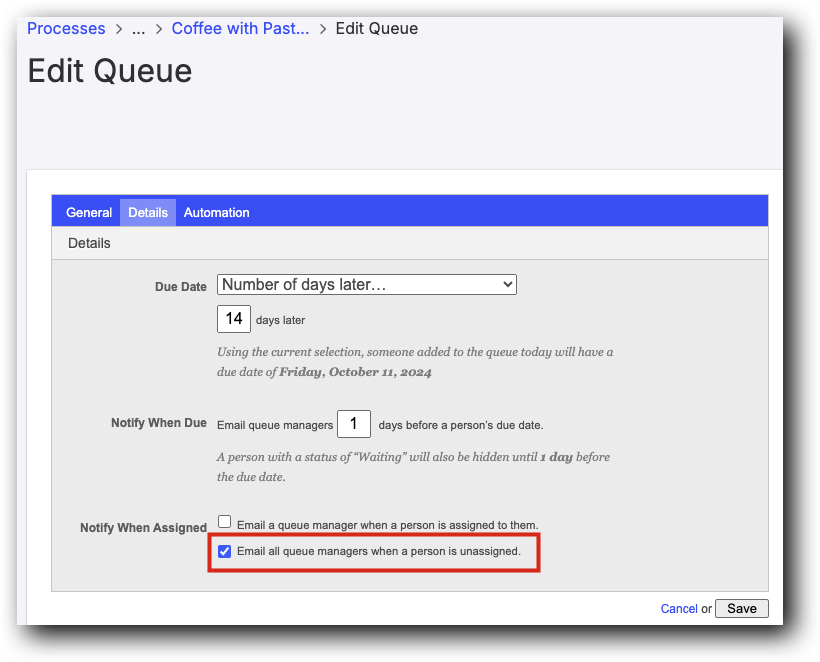Click the Cancel link

[x=679, y=608]
